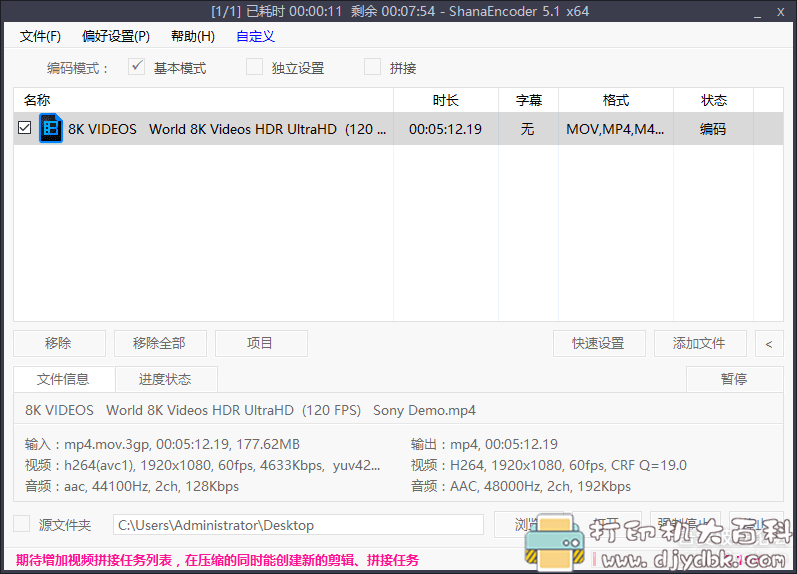Uncheck the 8K VIDEOS file row checkbox

pos(24,128)
